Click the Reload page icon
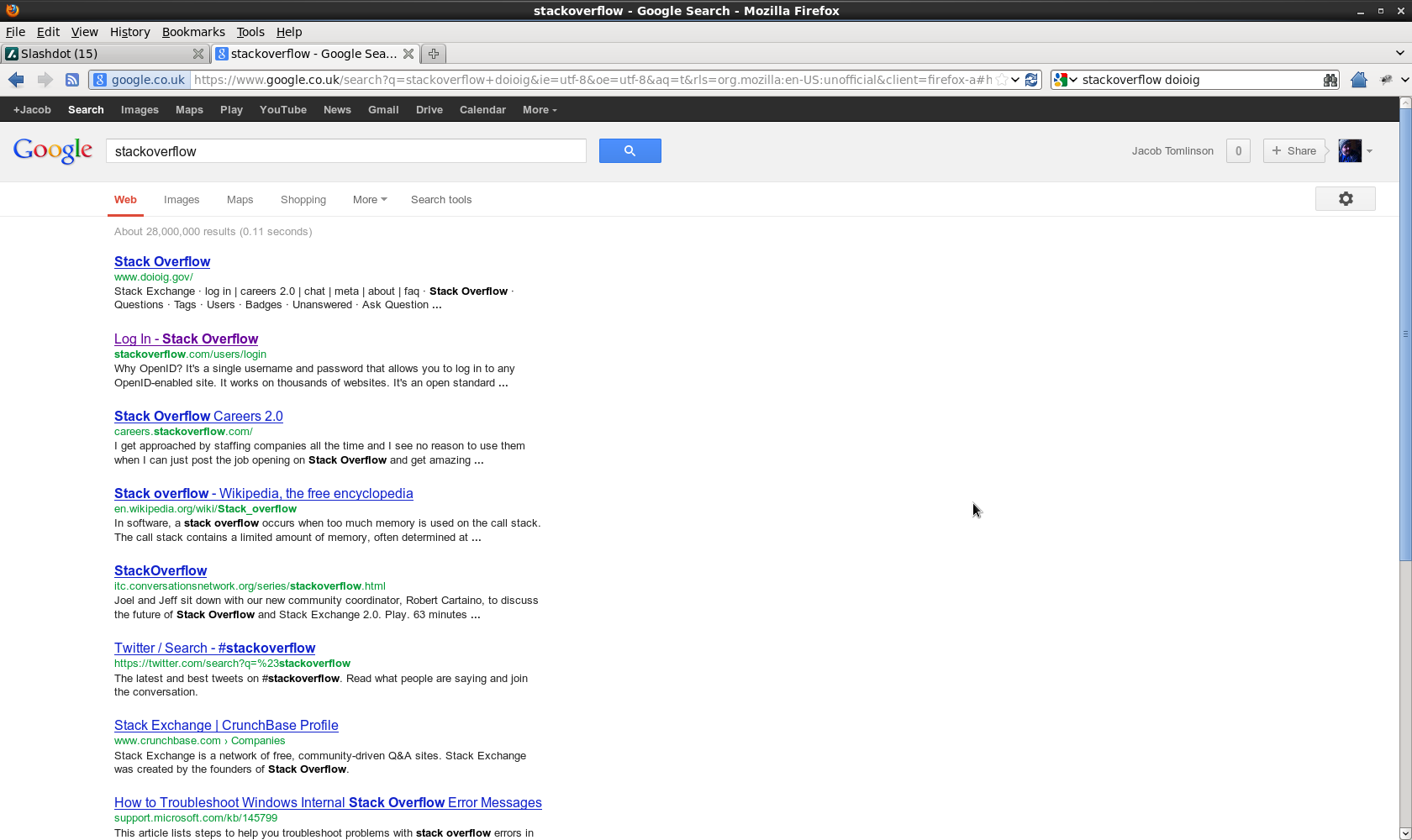This screenshot has height=840, width=1412. (x=1032, y=79)
